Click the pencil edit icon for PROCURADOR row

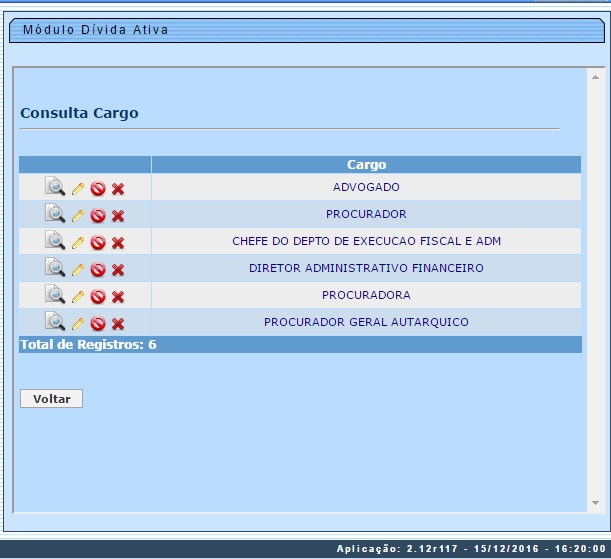(x=78, y=215)
